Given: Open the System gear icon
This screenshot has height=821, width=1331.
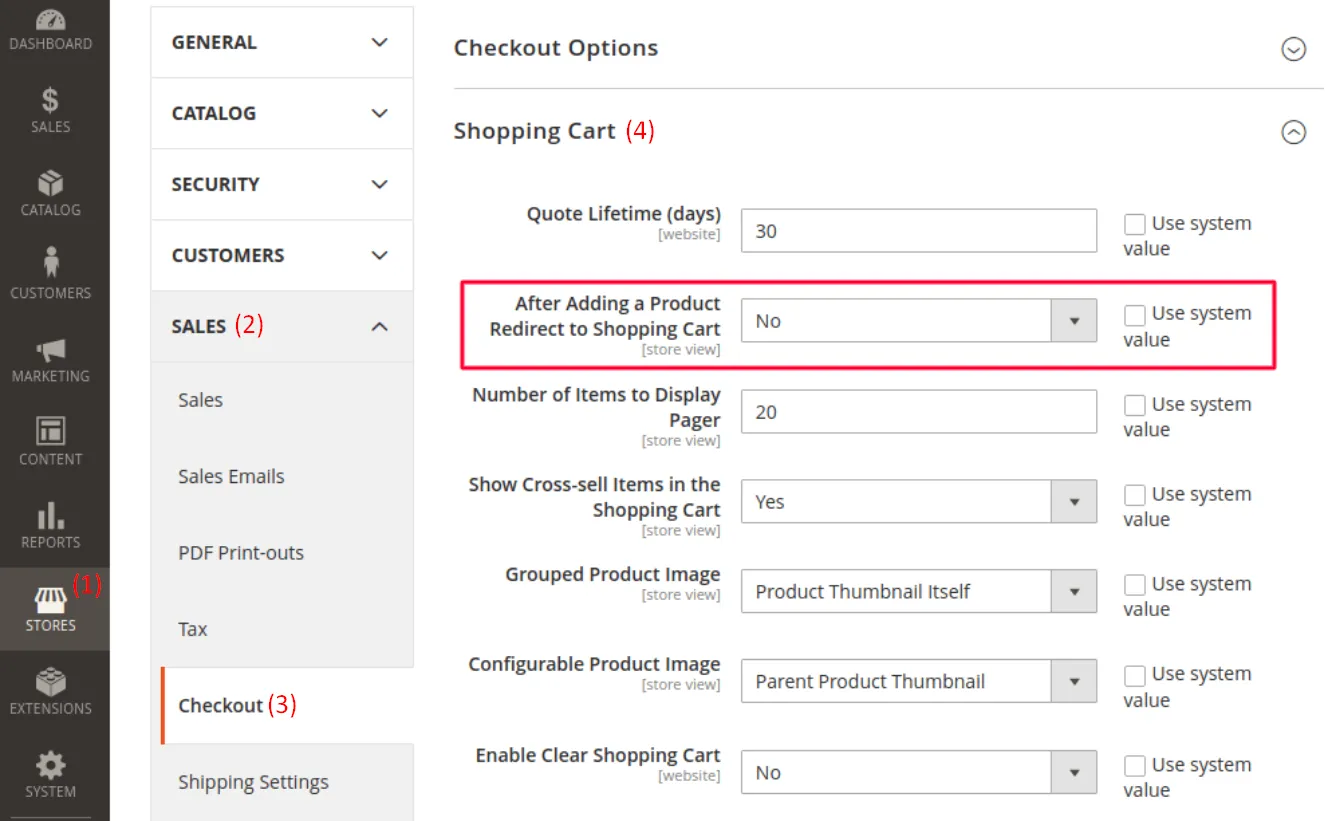Looking at the screenshot, I should (x=50, y=765).
